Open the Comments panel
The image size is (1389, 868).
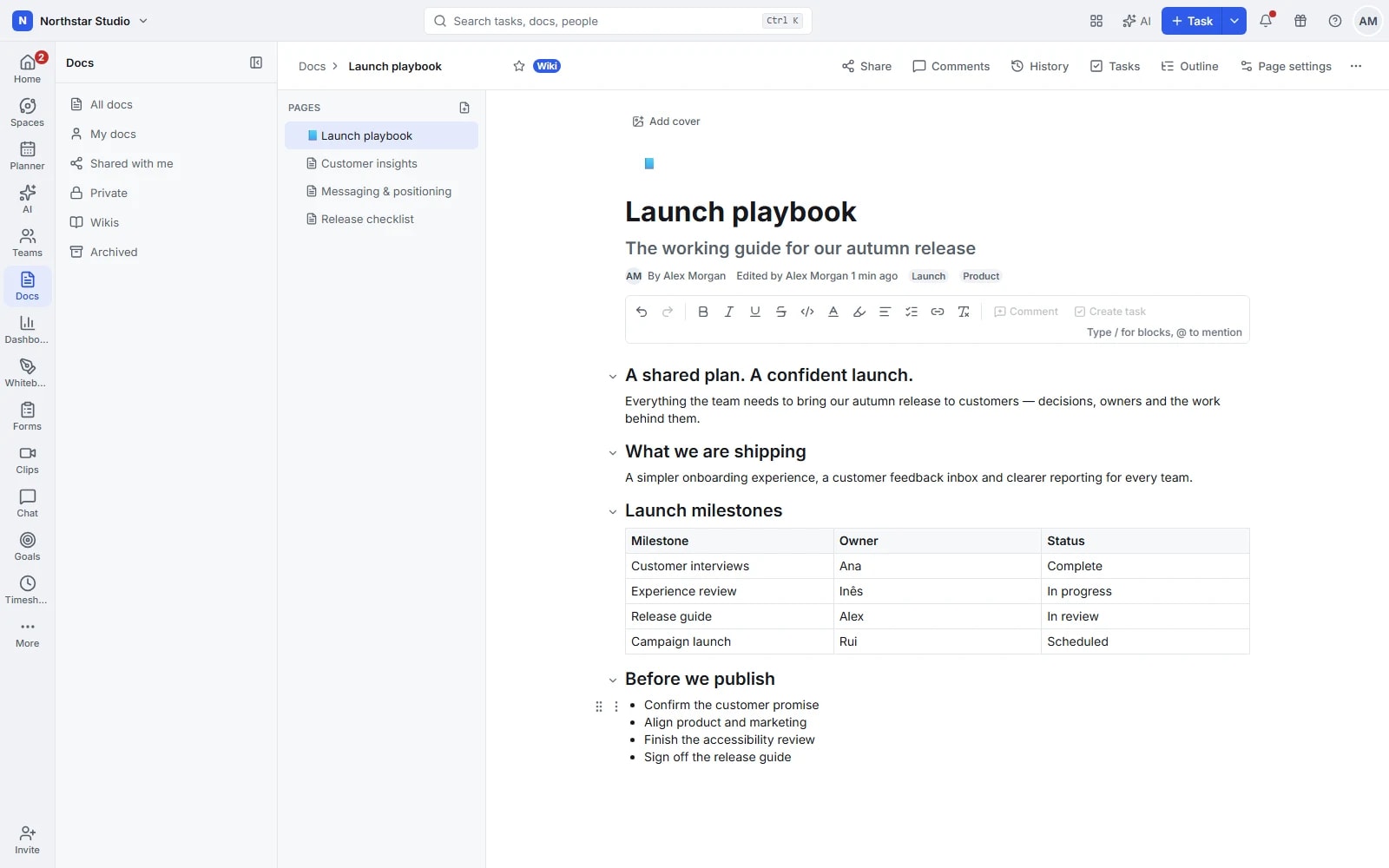(x=951, y=66)
